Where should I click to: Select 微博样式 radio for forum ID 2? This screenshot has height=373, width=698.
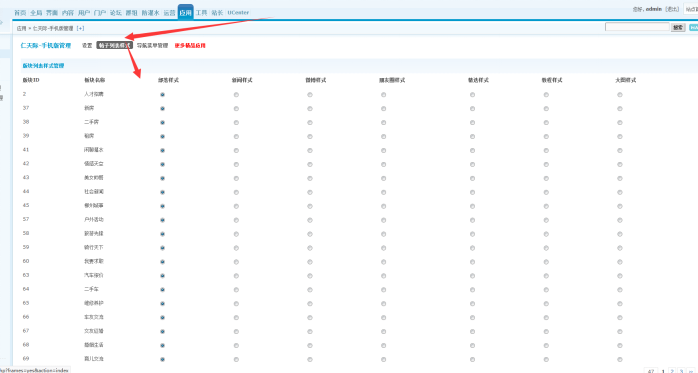coord(310,95)
